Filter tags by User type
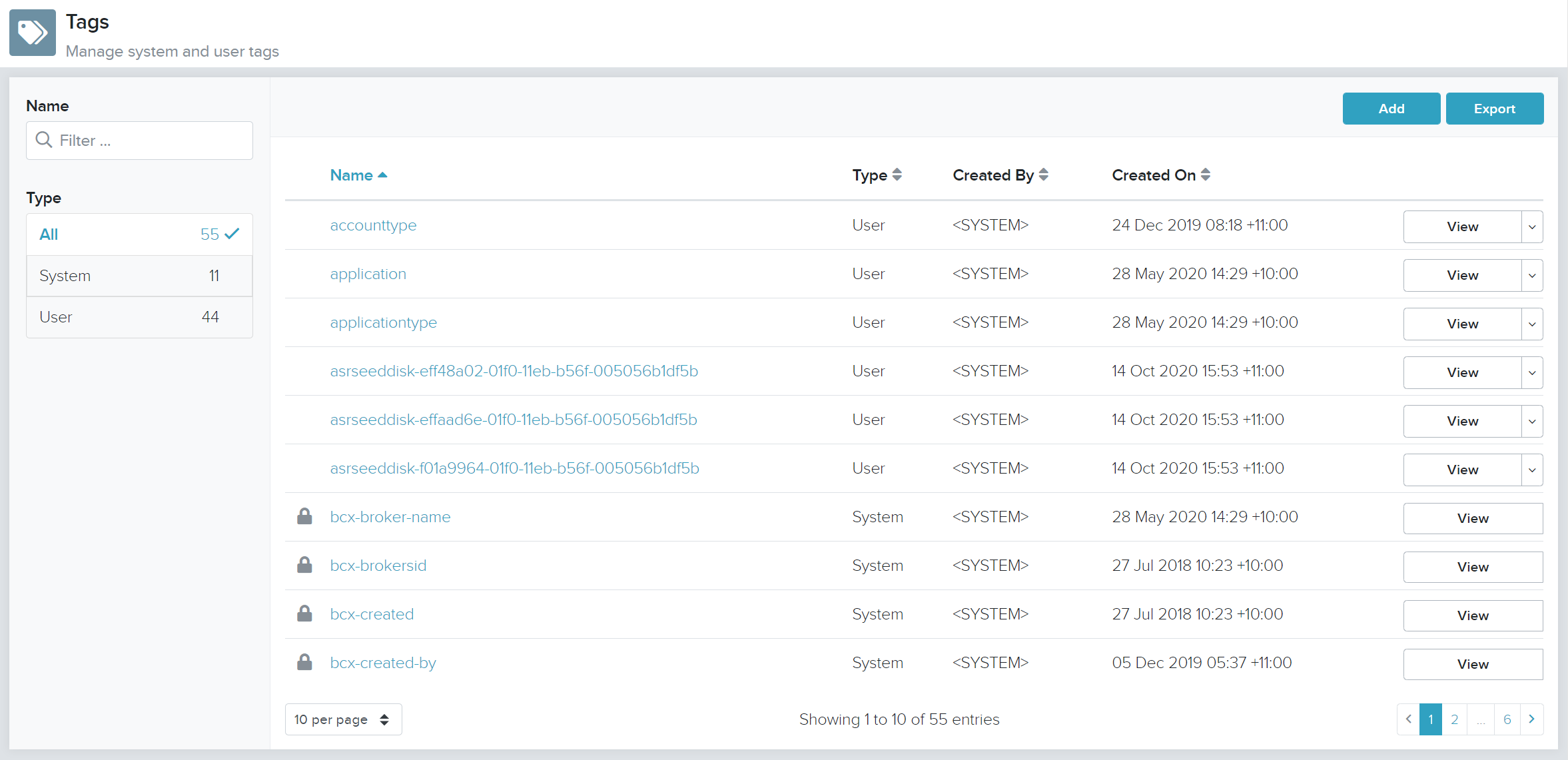Viewport: 1568px width, 760px height. point(139,317)
